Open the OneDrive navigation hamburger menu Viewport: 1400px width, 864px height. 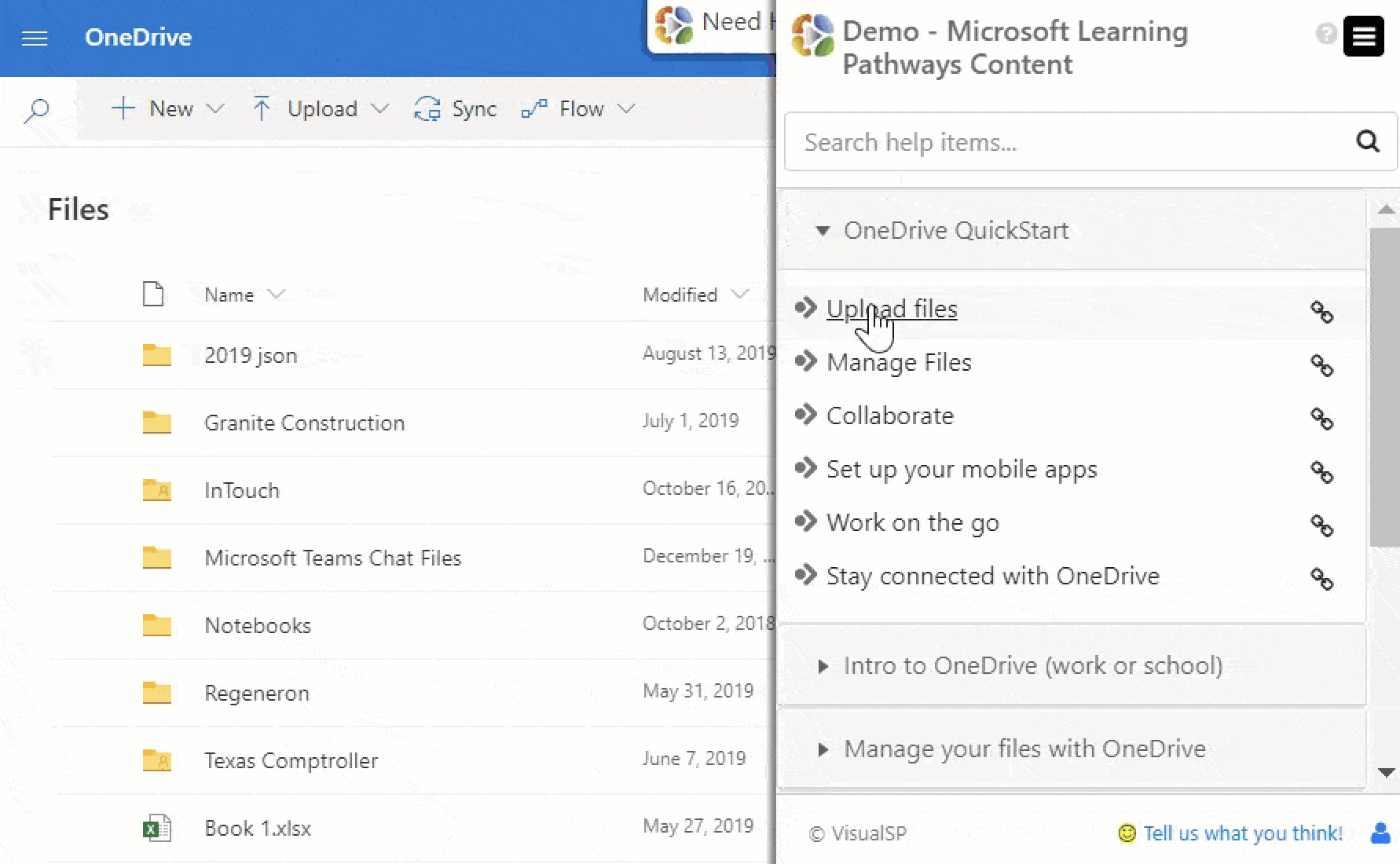pyautogui.click(x=35, y=37)
